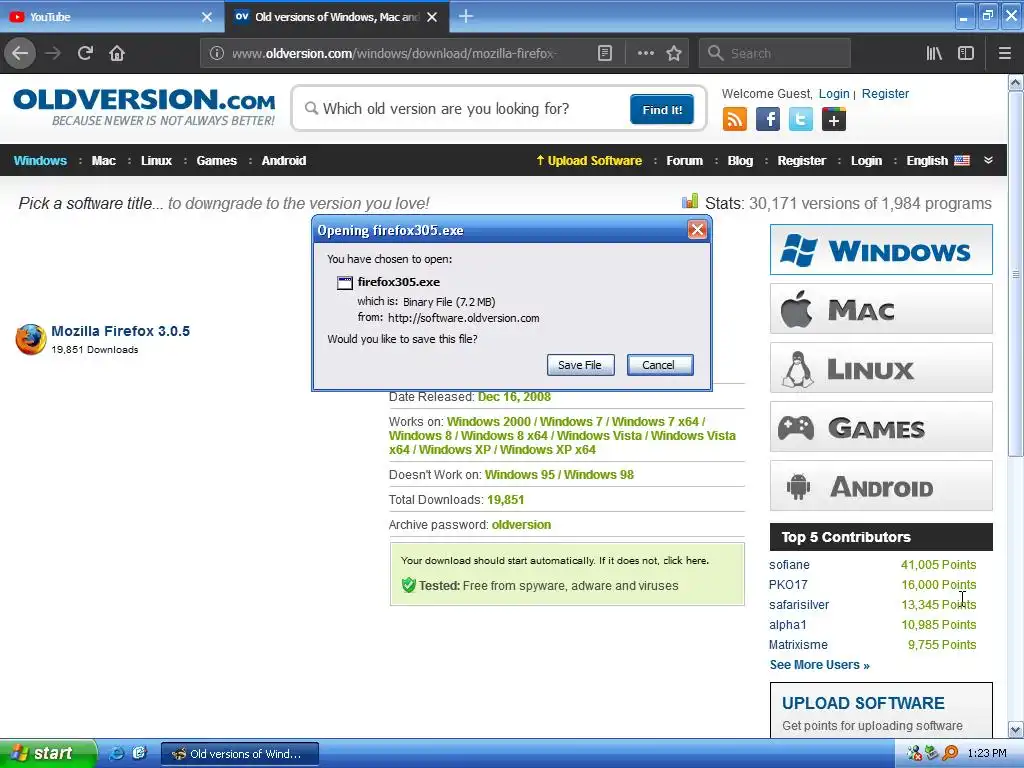Viewport: 1024px width, 768px height.
Task: Open contributor Matrixisme profile
Action: [x=798, y=645]
